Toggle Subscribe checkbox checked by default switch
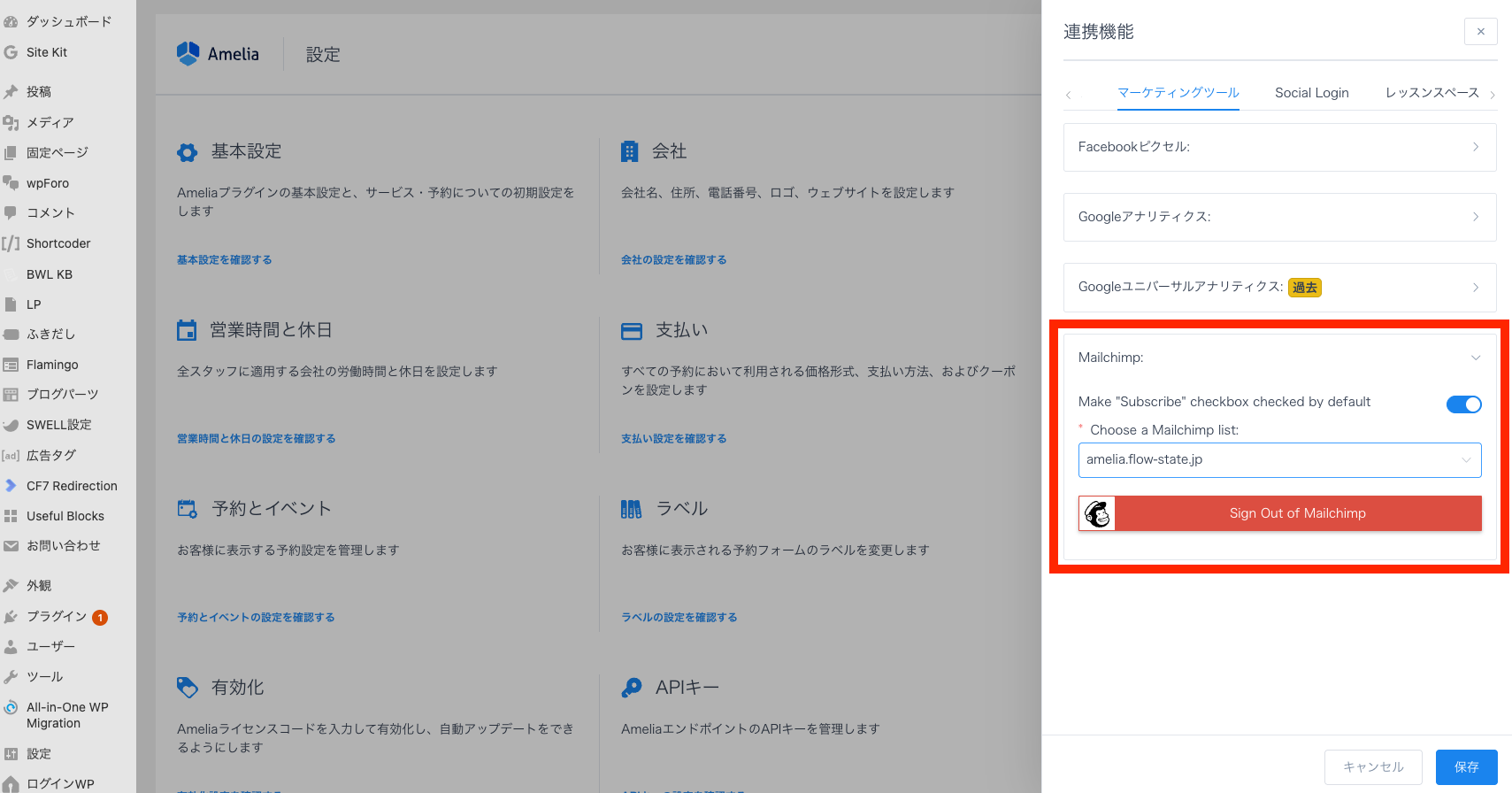Viewport: 1512px width, 793px height. point(1463,404)
